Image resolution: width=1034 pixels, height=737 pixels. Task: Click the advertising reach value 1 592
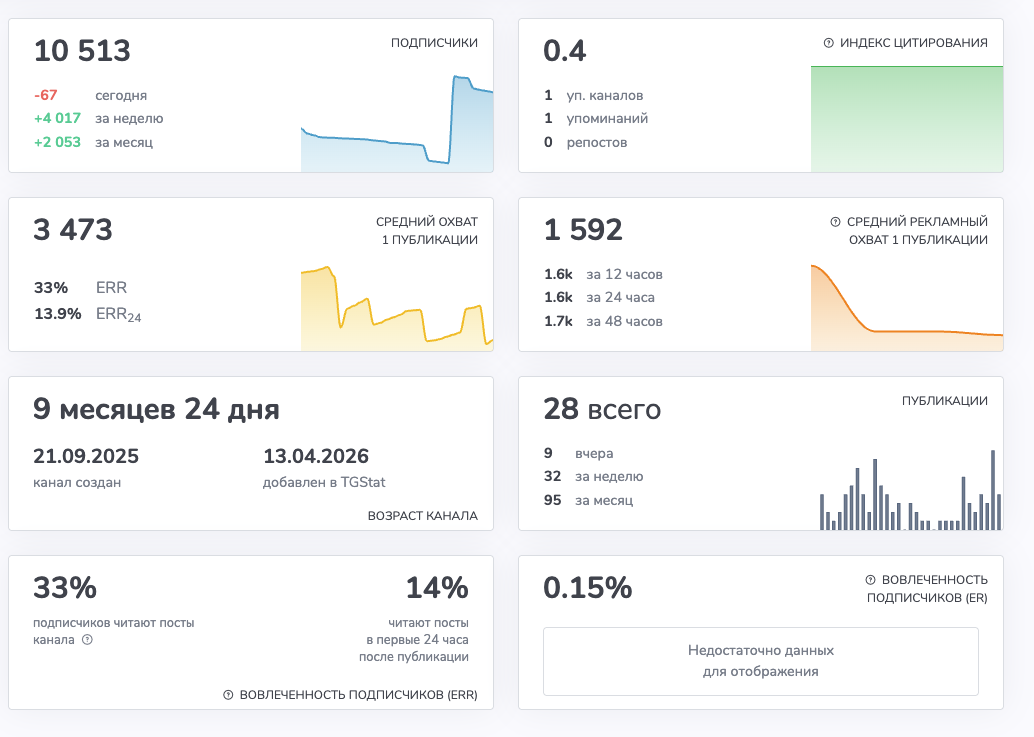coord(583,229)
